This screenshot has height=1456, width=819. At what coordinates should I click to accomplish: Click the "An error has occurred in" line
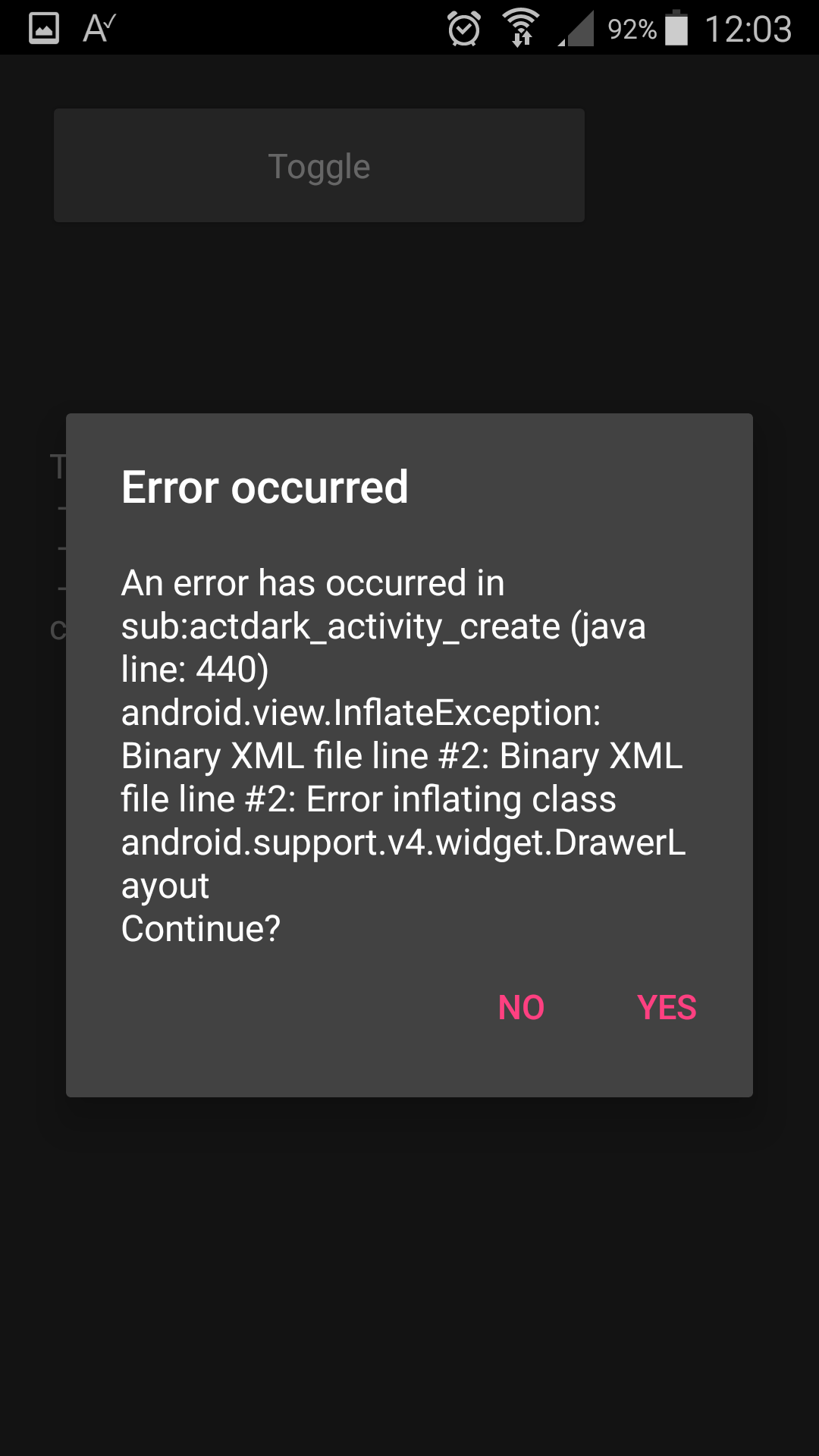[x=313, y=583]
